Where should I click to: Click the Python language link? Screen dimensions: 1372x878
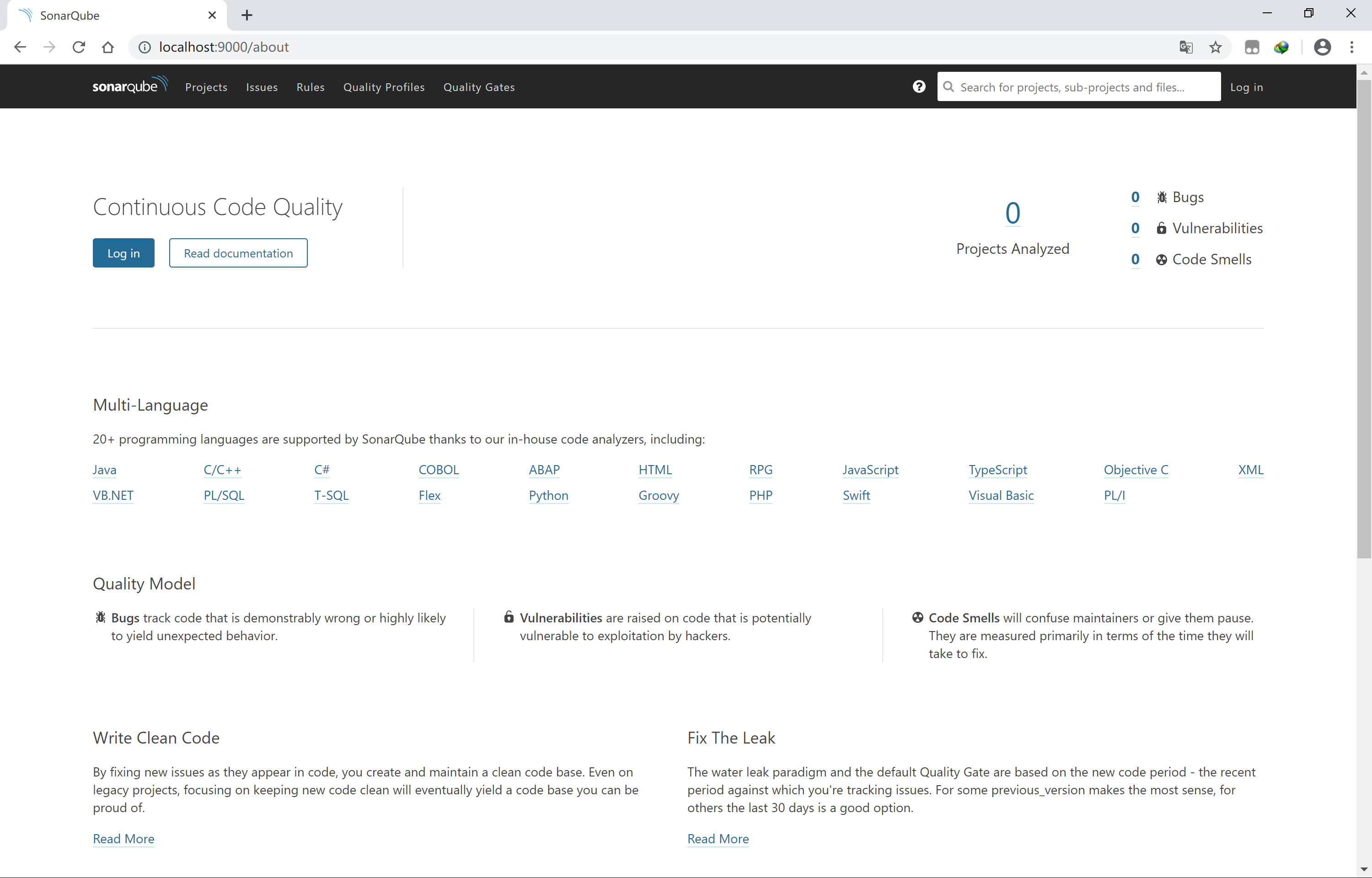click(x=548, y=495)
